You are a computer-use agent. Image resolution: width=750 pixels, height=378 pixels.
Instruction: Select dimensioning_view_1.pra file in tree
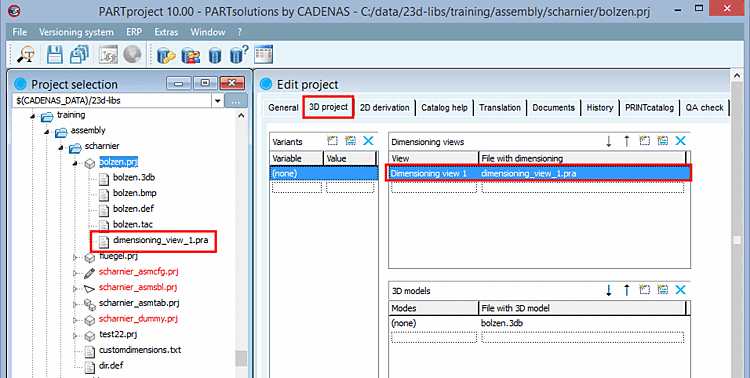160,240
